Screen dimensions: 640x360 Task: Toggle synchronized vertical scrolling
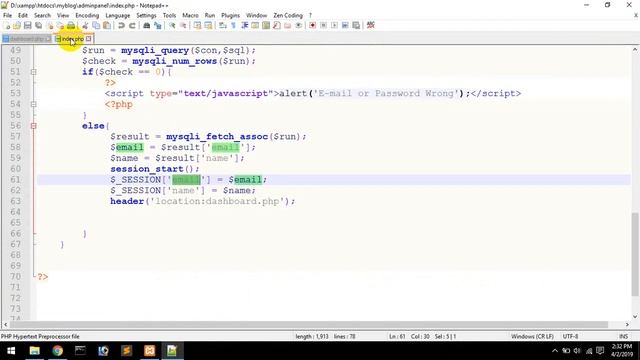[198, 25]
